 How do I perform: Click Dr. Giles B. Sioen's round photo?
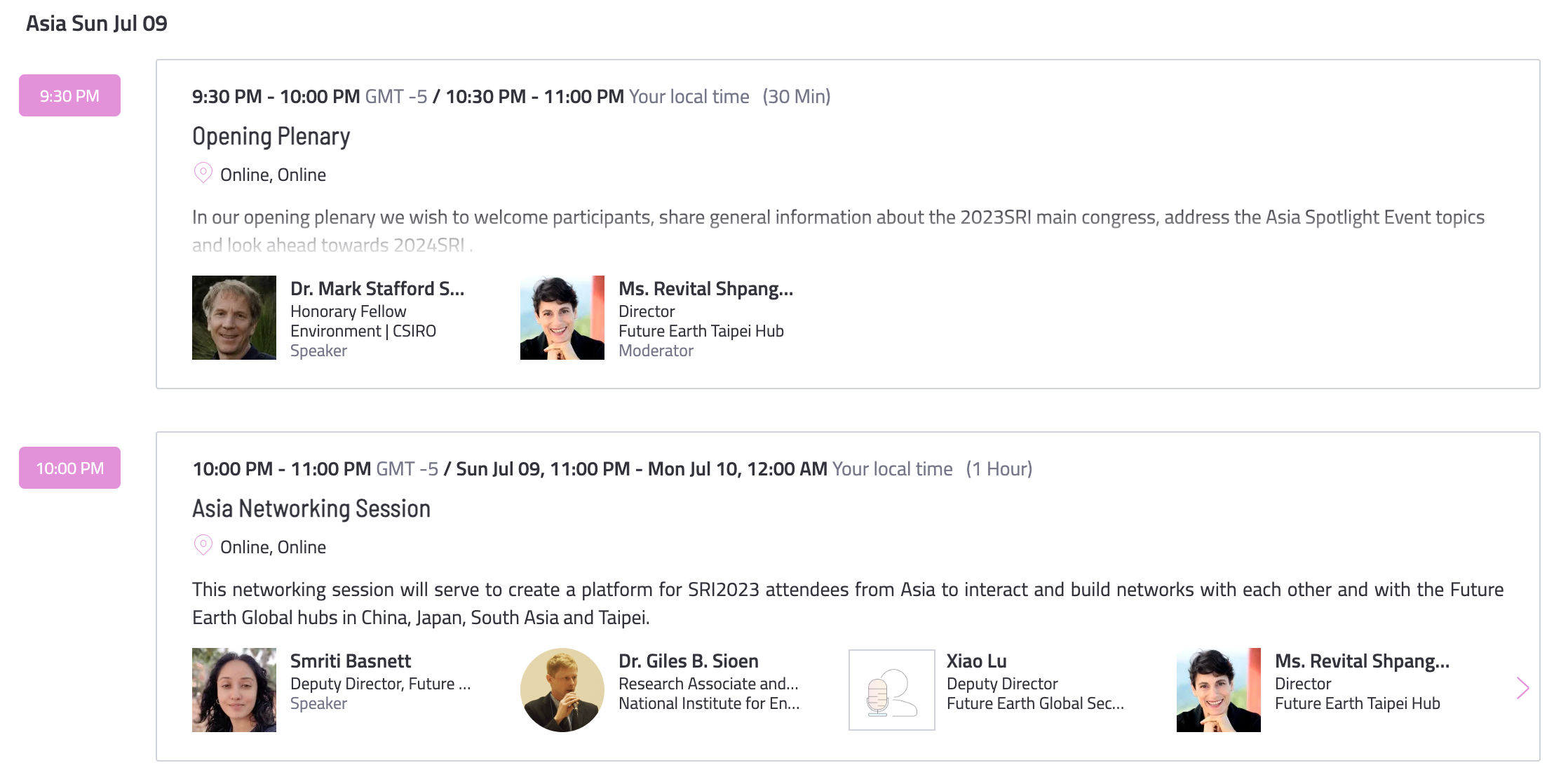coord(562,690)
